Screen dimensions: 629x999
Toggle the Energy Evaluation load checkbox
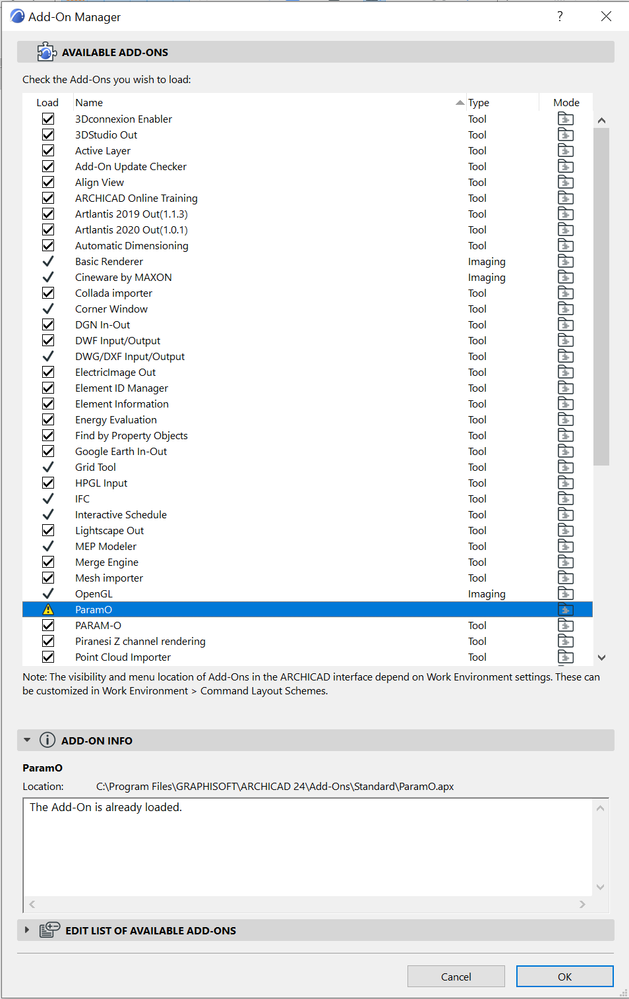(x=47, y=420)
